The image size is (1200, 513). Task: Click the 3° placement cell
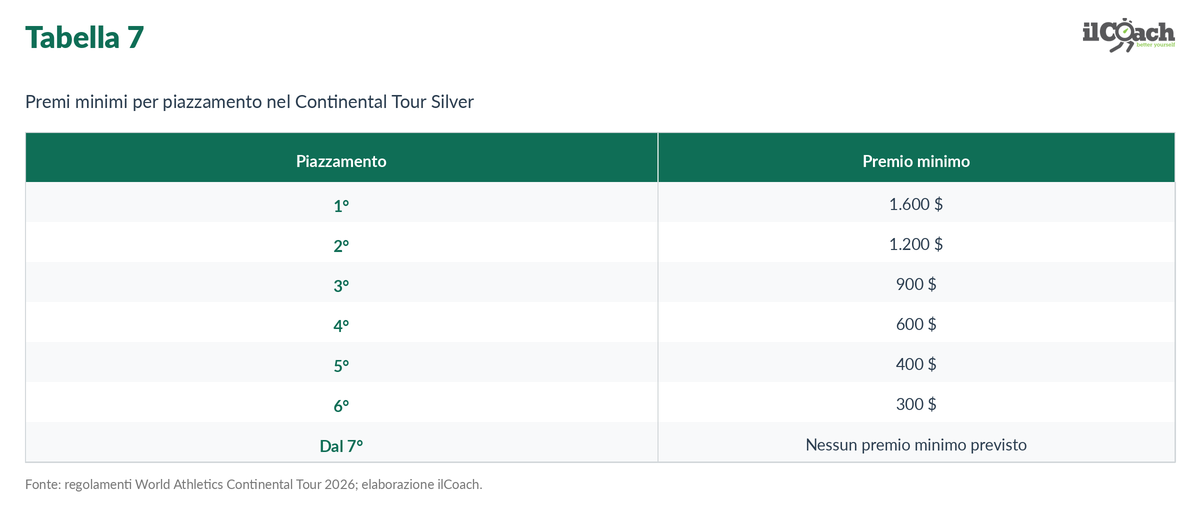[341, 285]
